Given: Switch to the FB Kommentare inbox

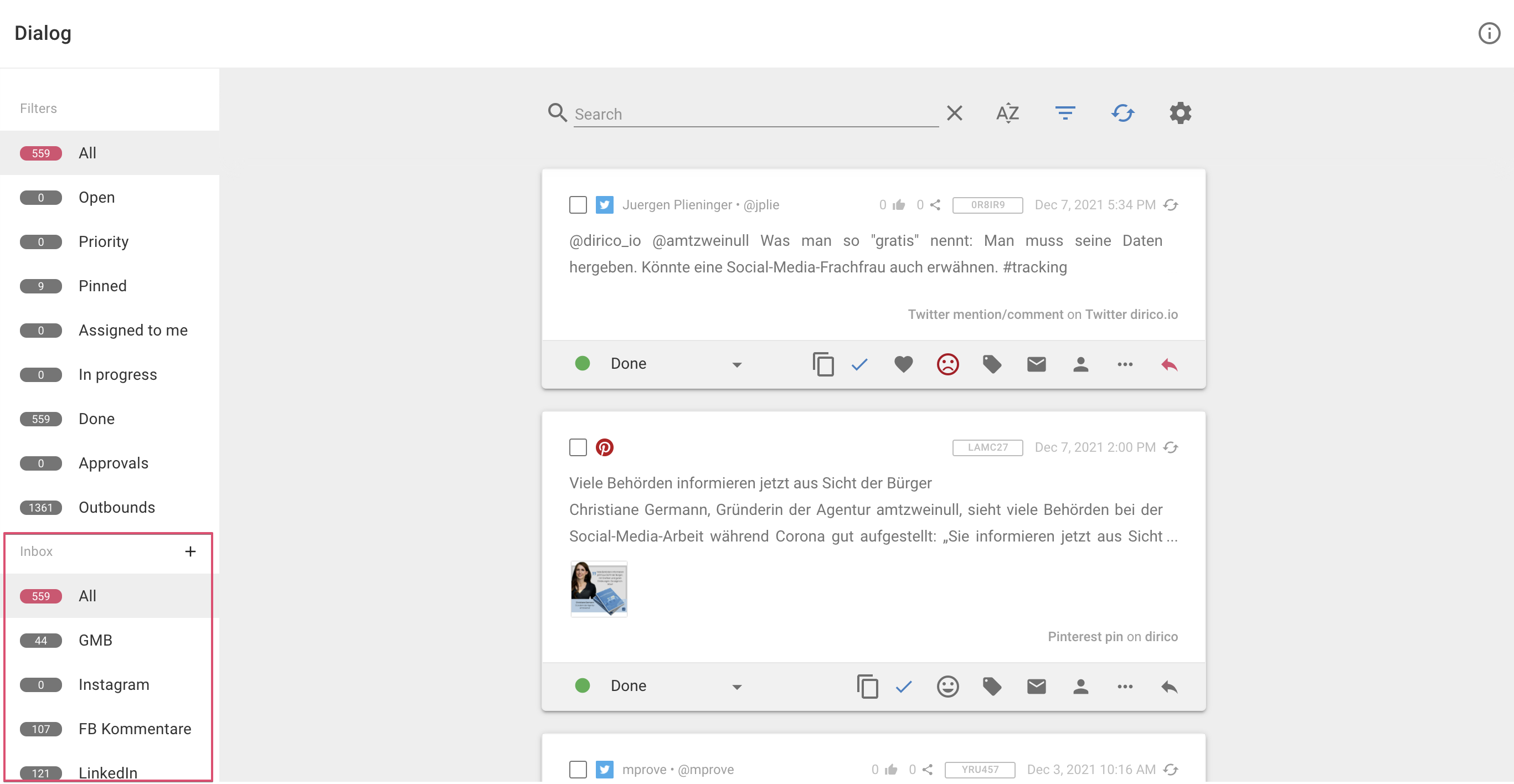Looking at the screenshot, I should coord(135,729).
